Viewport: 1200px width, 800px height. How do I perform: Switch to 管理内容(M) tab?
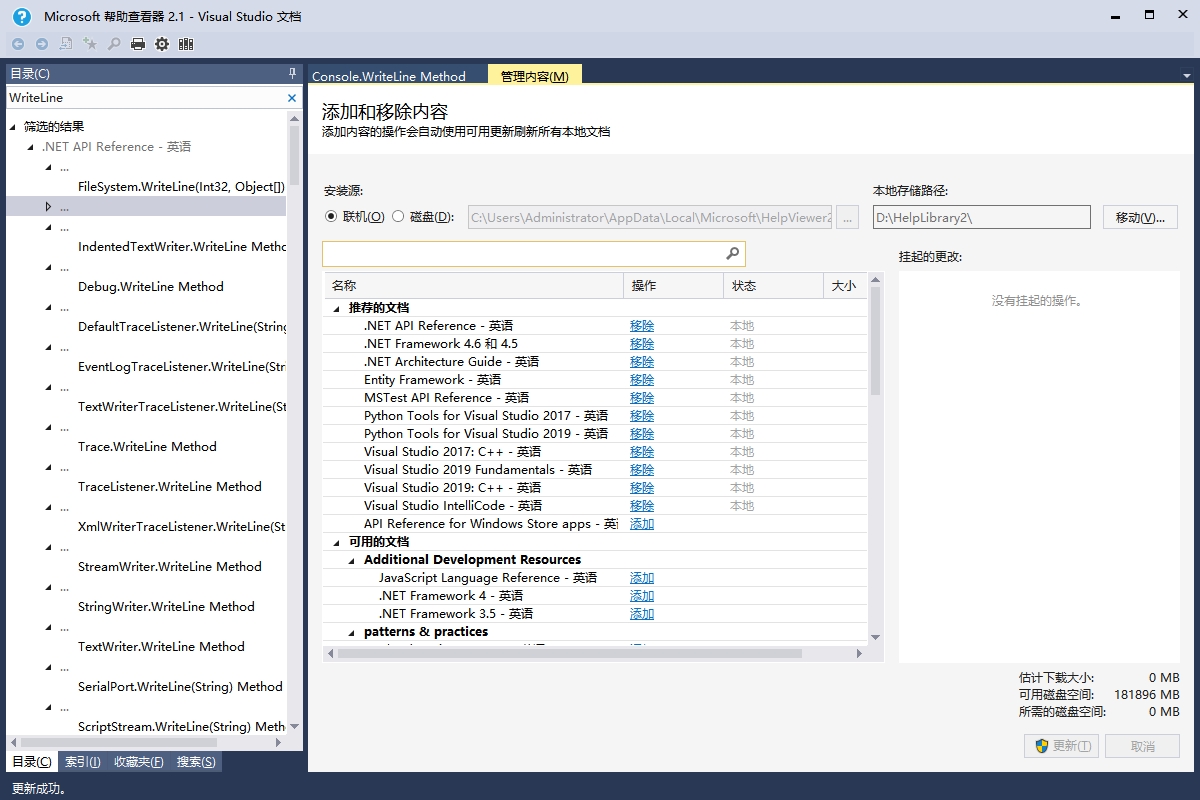click(535, 76)
